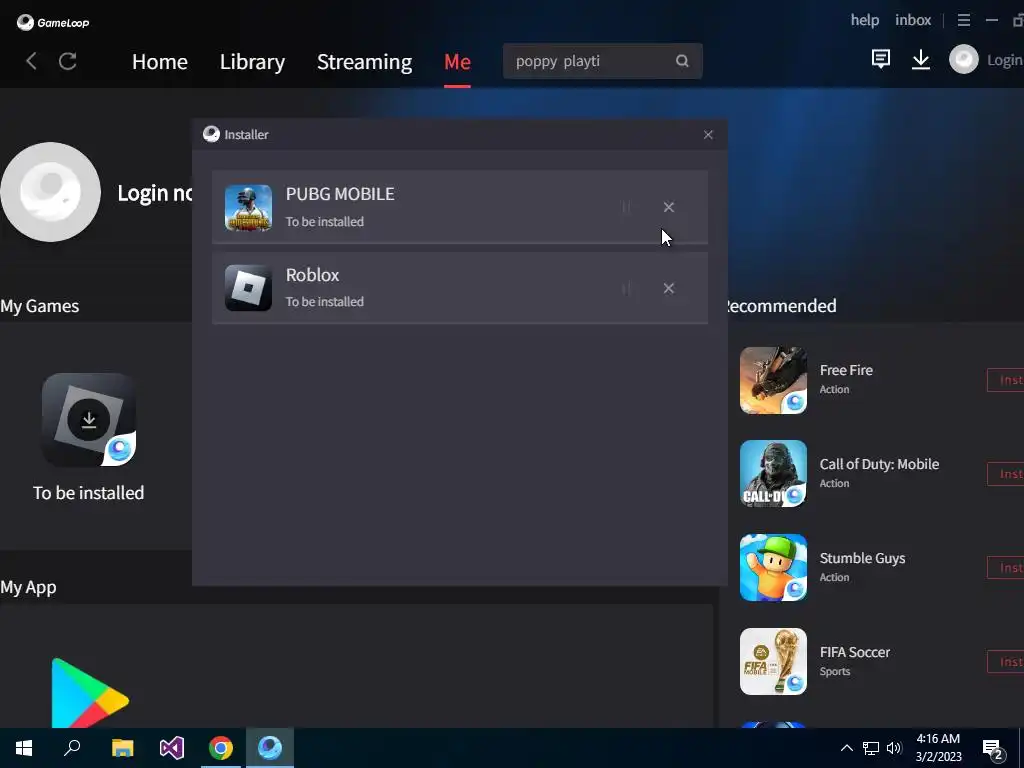This screenshot has height=768, width=1024.
Task: Minimize the GameLoop window
Action: coord(991,20)
